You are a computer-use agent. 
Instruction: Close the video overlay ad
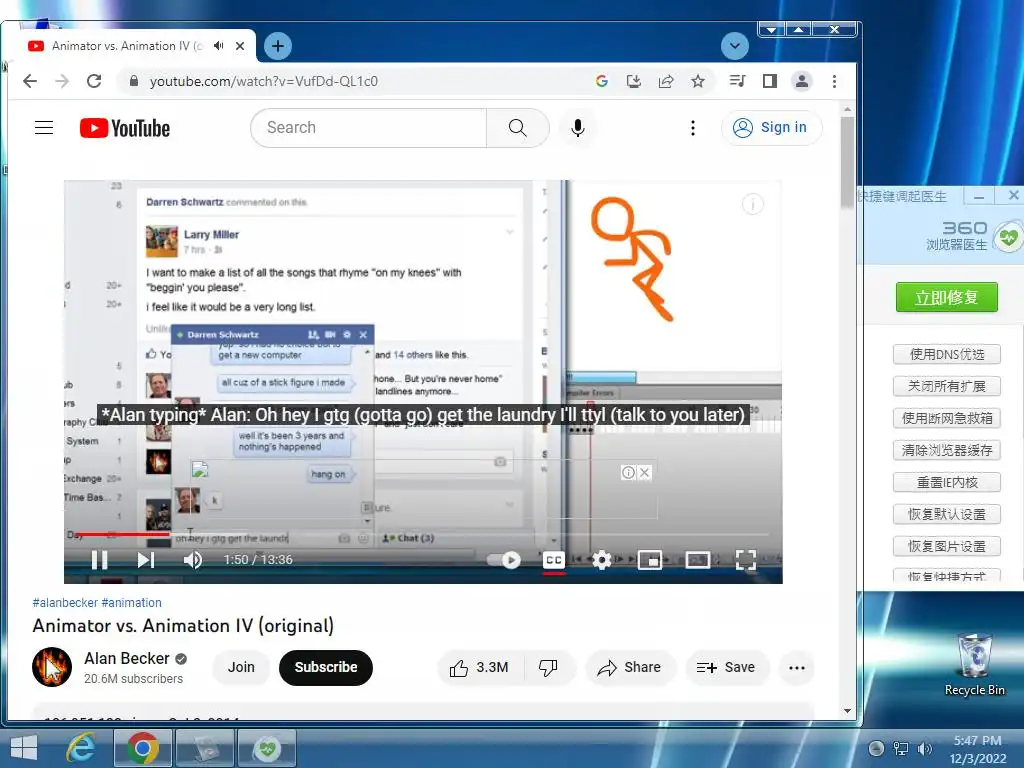644,472
